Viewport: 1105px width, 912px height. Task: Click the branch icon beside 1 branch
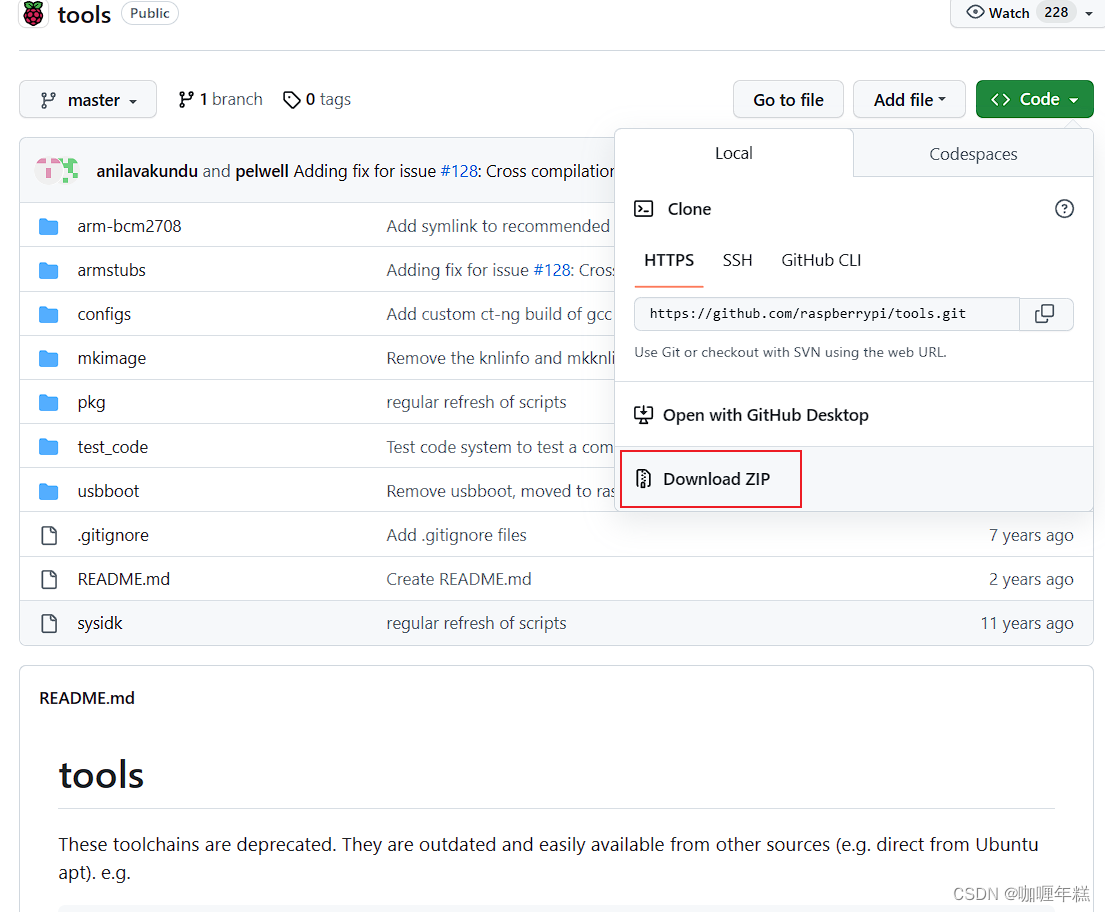(x=185, y=100)
